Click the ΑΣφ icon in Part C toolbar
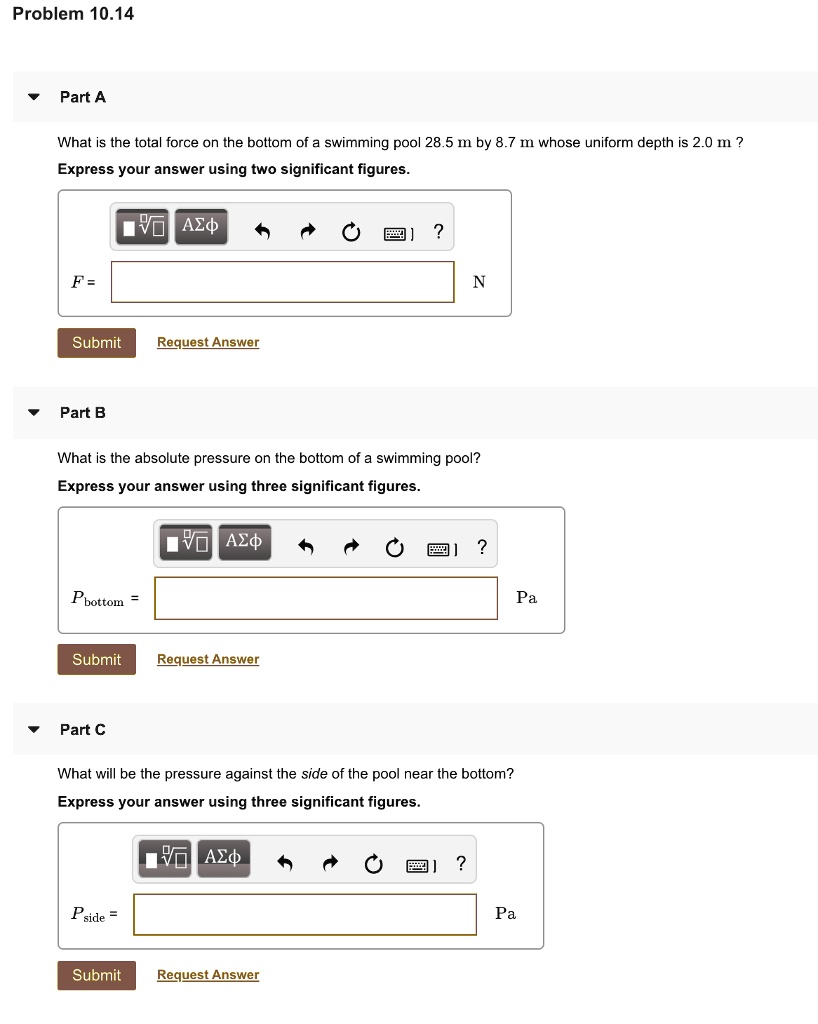818x1024 pixels. tap(222, 857)
